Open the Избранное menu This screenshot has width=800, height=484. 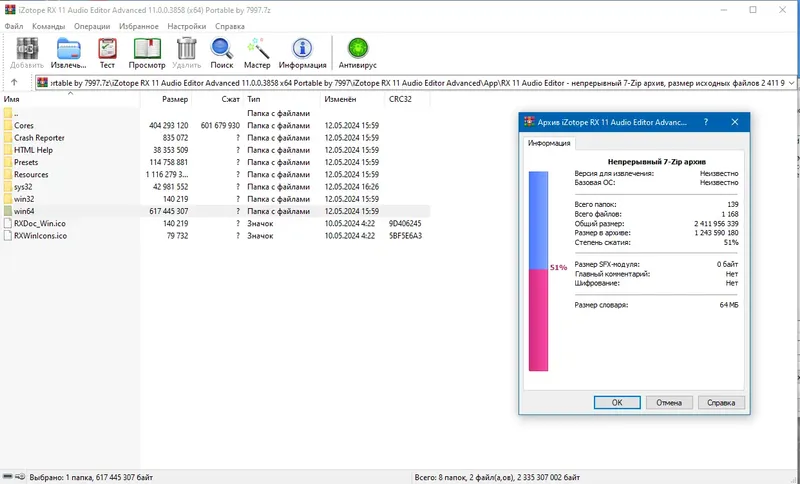(x=139, y=26)
